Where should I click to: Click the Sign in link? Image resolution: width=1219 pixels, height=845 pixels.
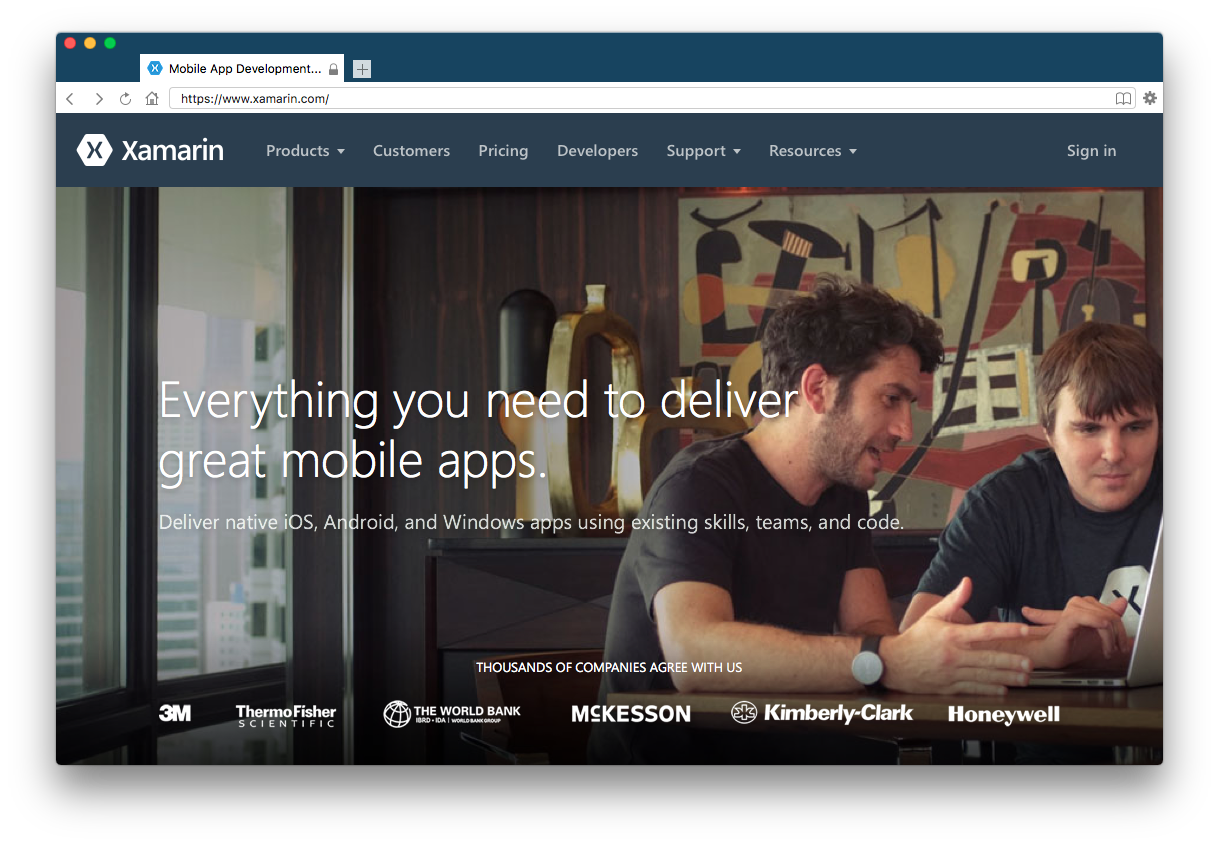(x=1091, y=151)
